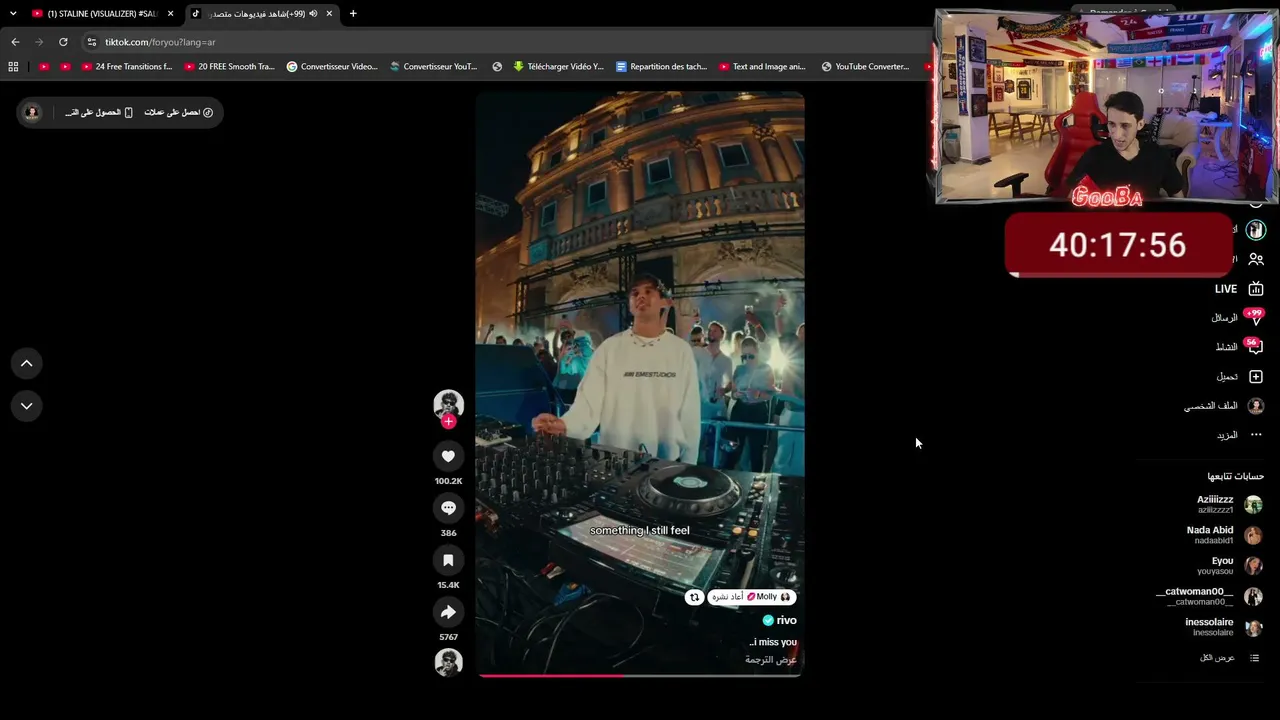Open messages (الرسائل) in the sidebar
This screenshot has width=1280, height=720.
pos(1238,318)
